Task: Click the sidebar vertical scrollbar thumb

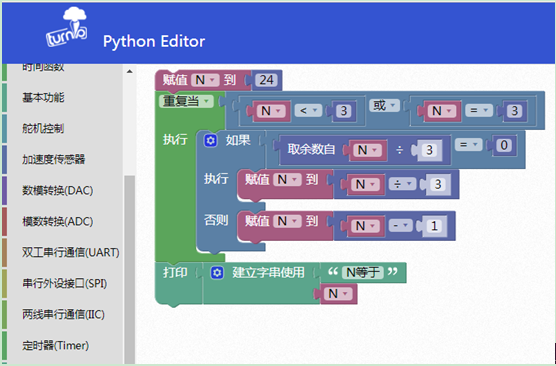Action: [x=129, y=269]
